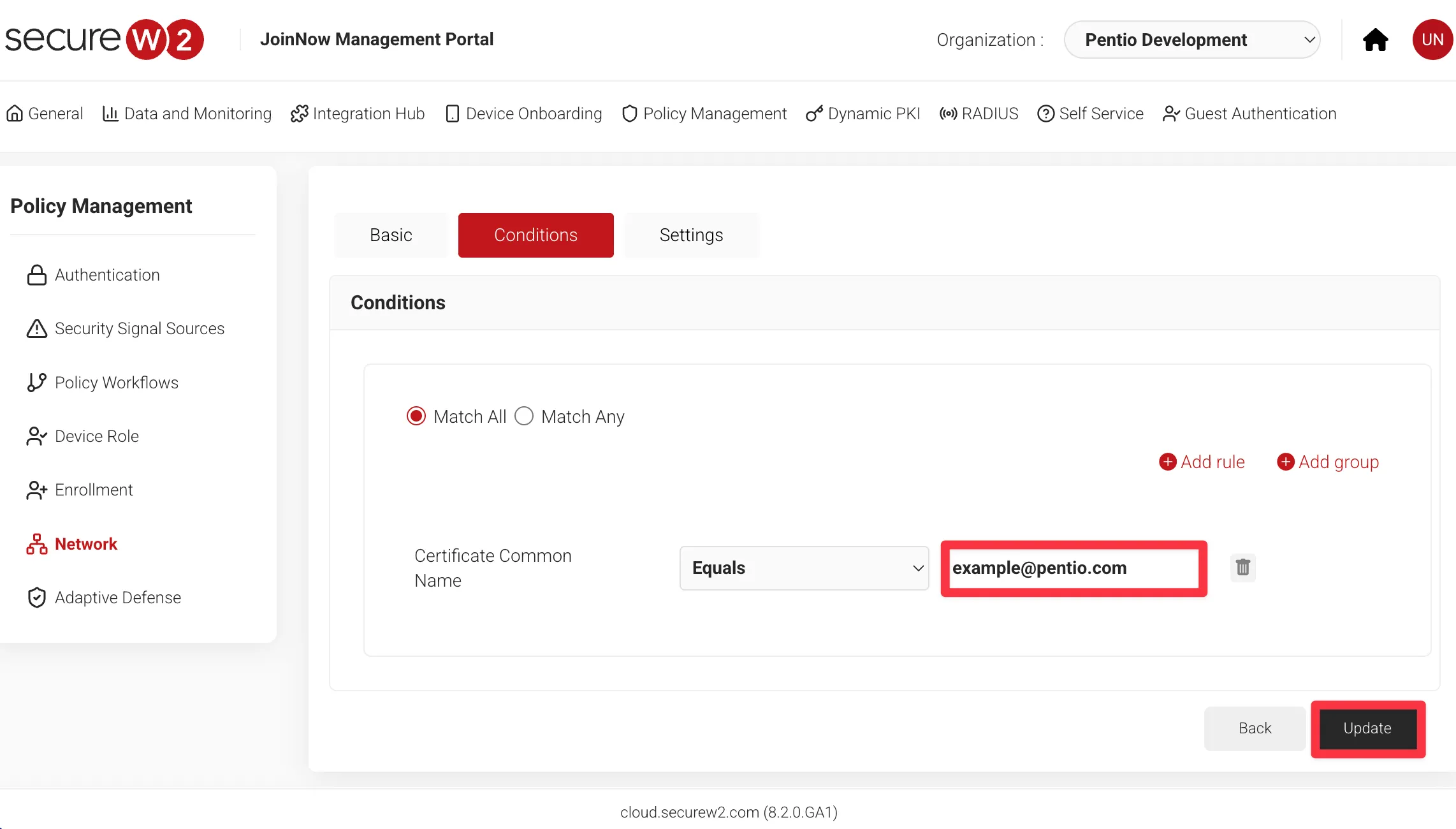
Task: Click the example@pentio.com value field
Action: click(x=1074, y=568)
